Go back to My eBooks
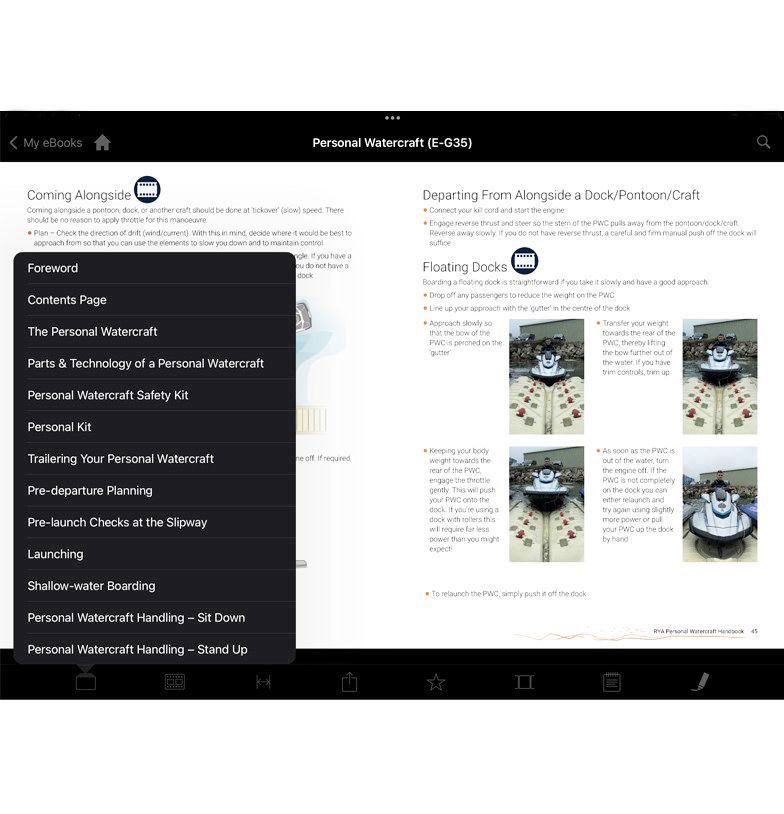The height and width of the screenshot is (814, 784). [46, 143]
